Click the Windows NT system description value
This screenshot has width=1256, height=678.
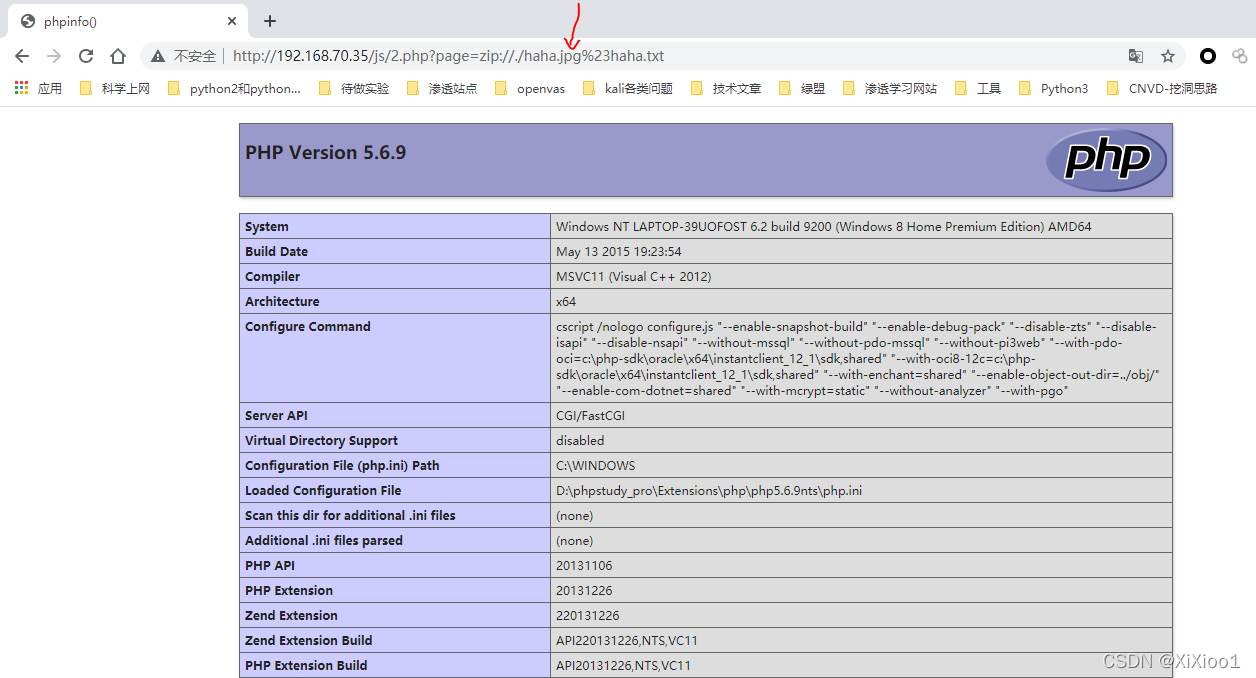(x=824, y=227)
